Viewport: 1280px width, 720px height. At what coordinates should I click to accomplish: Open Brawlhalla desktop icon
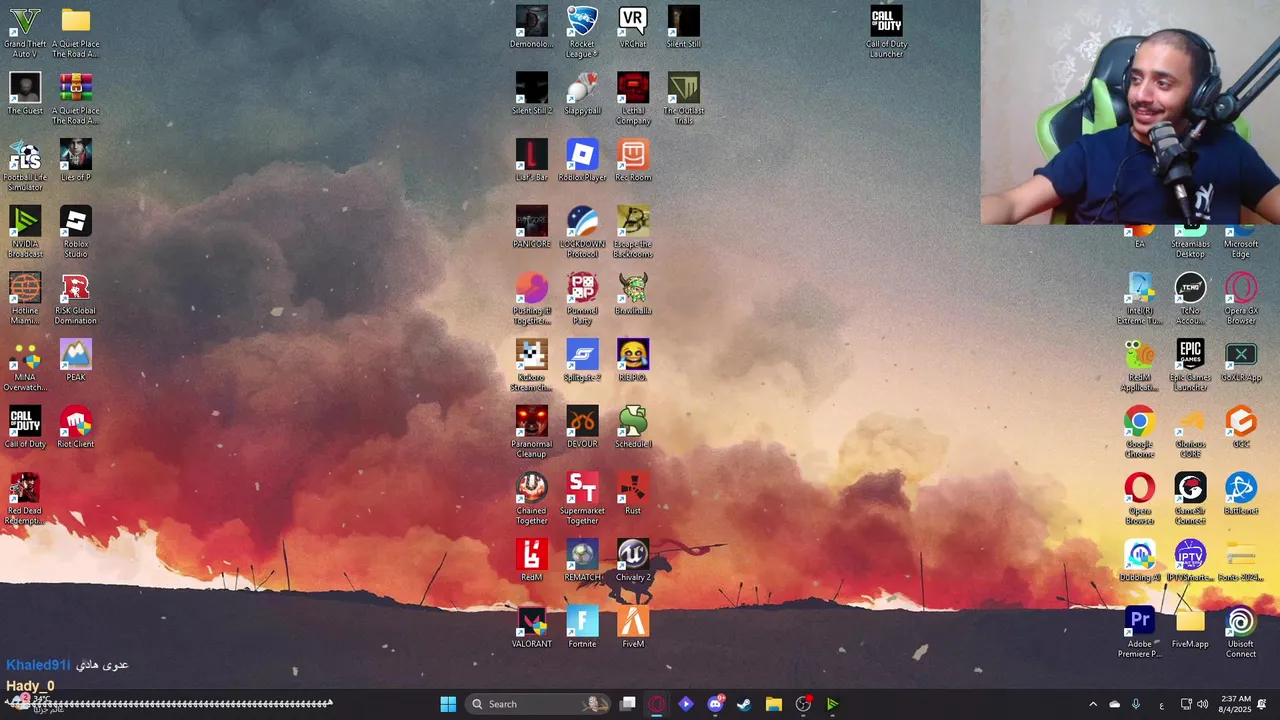(x=633, y=294)
